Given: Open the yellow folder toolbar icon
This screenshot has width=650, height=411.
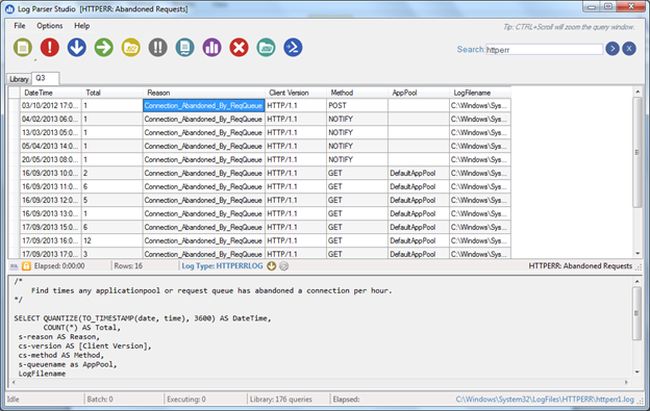Looking at the screenshot, I should (131, 47).
